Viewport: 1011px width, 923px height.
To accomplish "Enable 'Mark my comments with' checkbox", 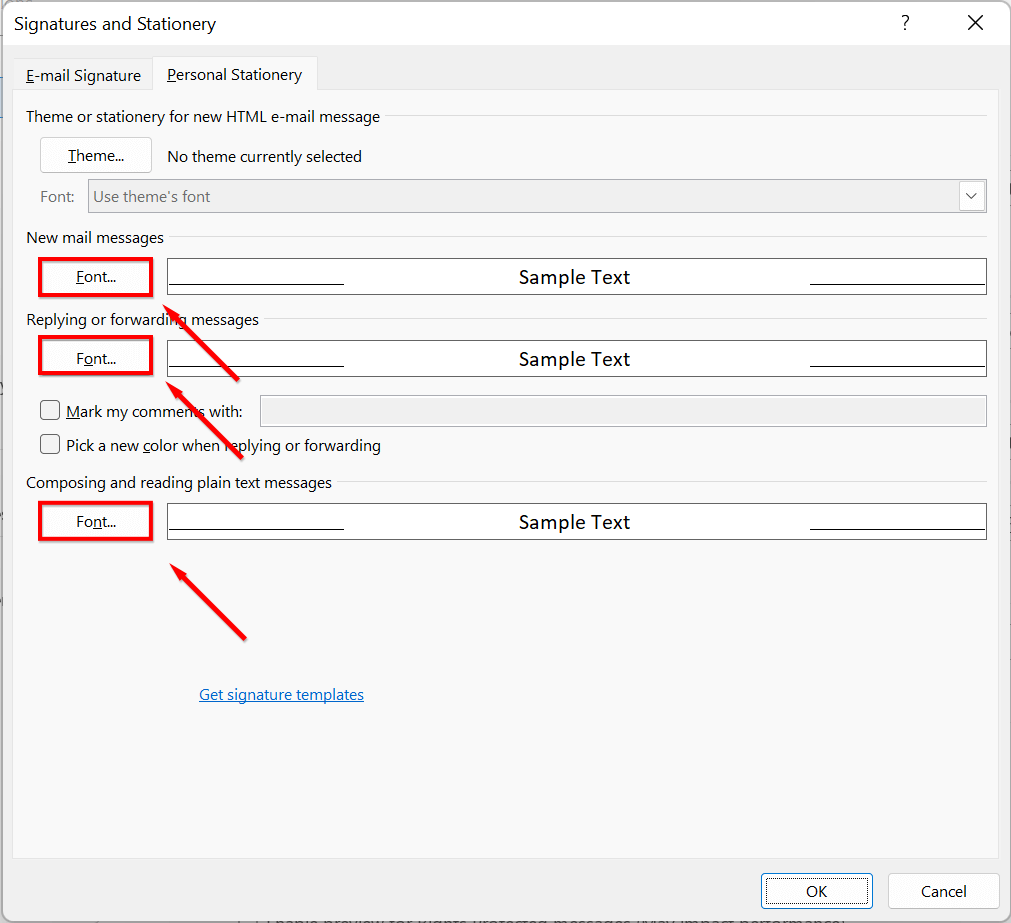I will pyautogui.click(x=50, y=411).
